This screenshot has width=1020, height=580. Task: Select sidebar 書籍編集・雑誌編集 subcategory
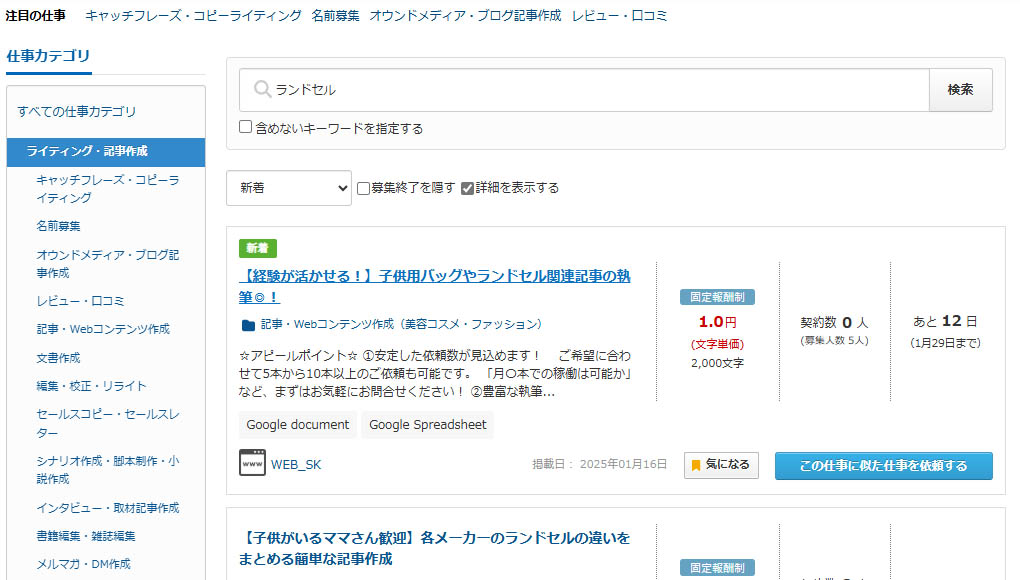pyautogui.click(x=86, y=536)
